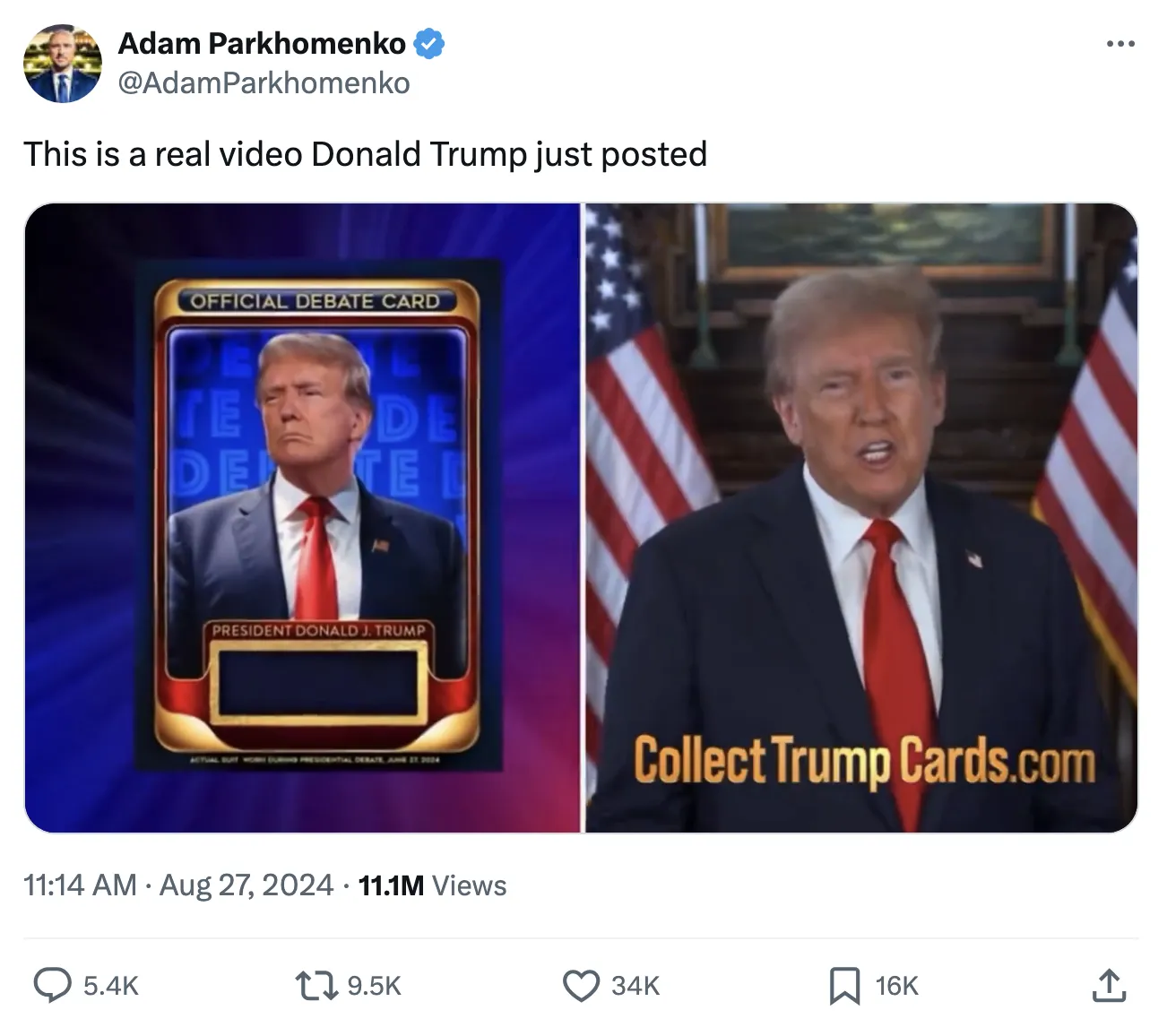This screenshot has height=1036, width=1167.
Task: Click the reply speech bubble icon
Action: 53,985
